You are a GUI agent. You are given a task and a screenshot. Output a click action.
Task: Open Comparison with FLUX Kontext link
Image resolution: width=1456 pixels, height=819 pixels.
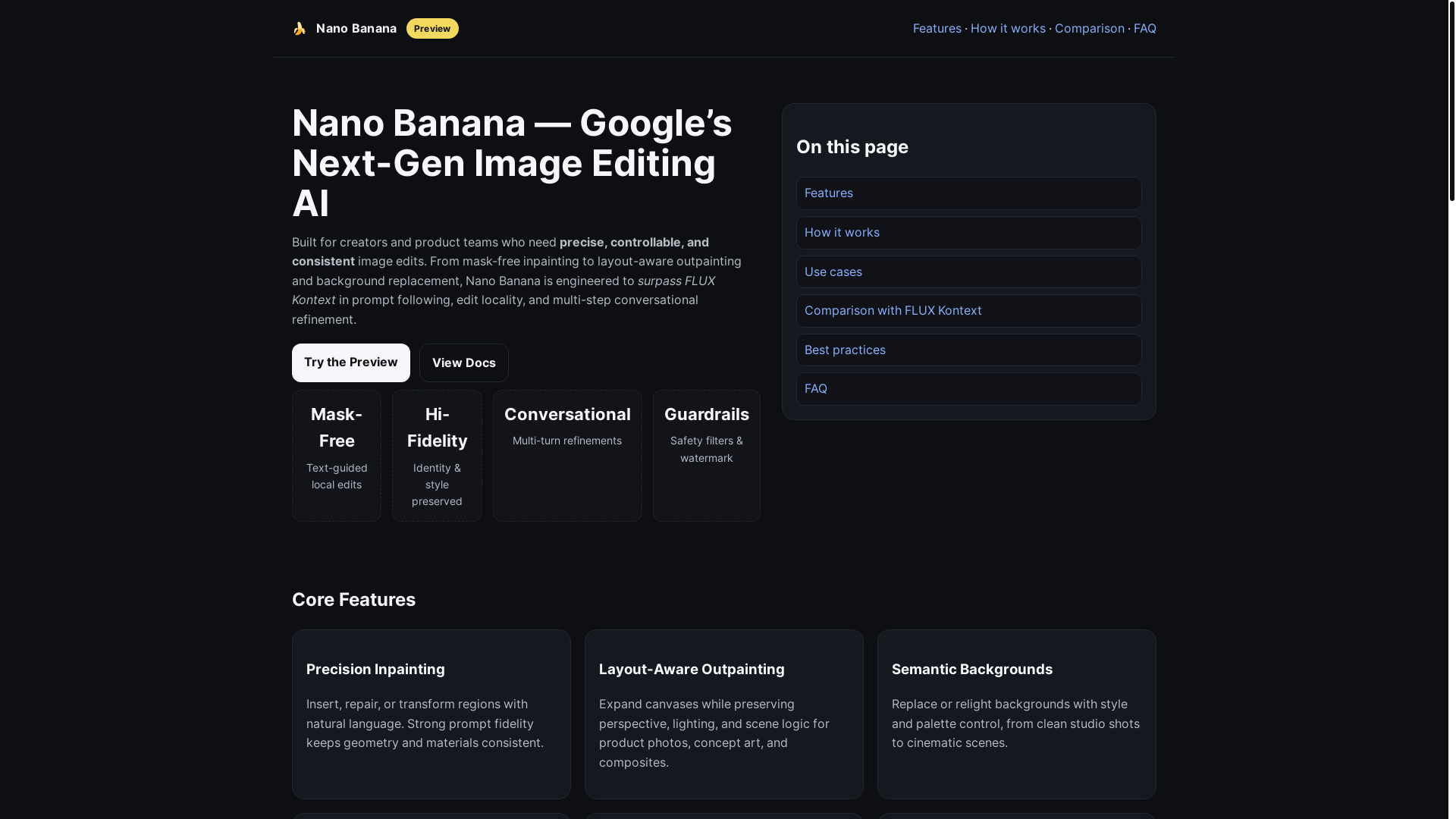point(968,311)
